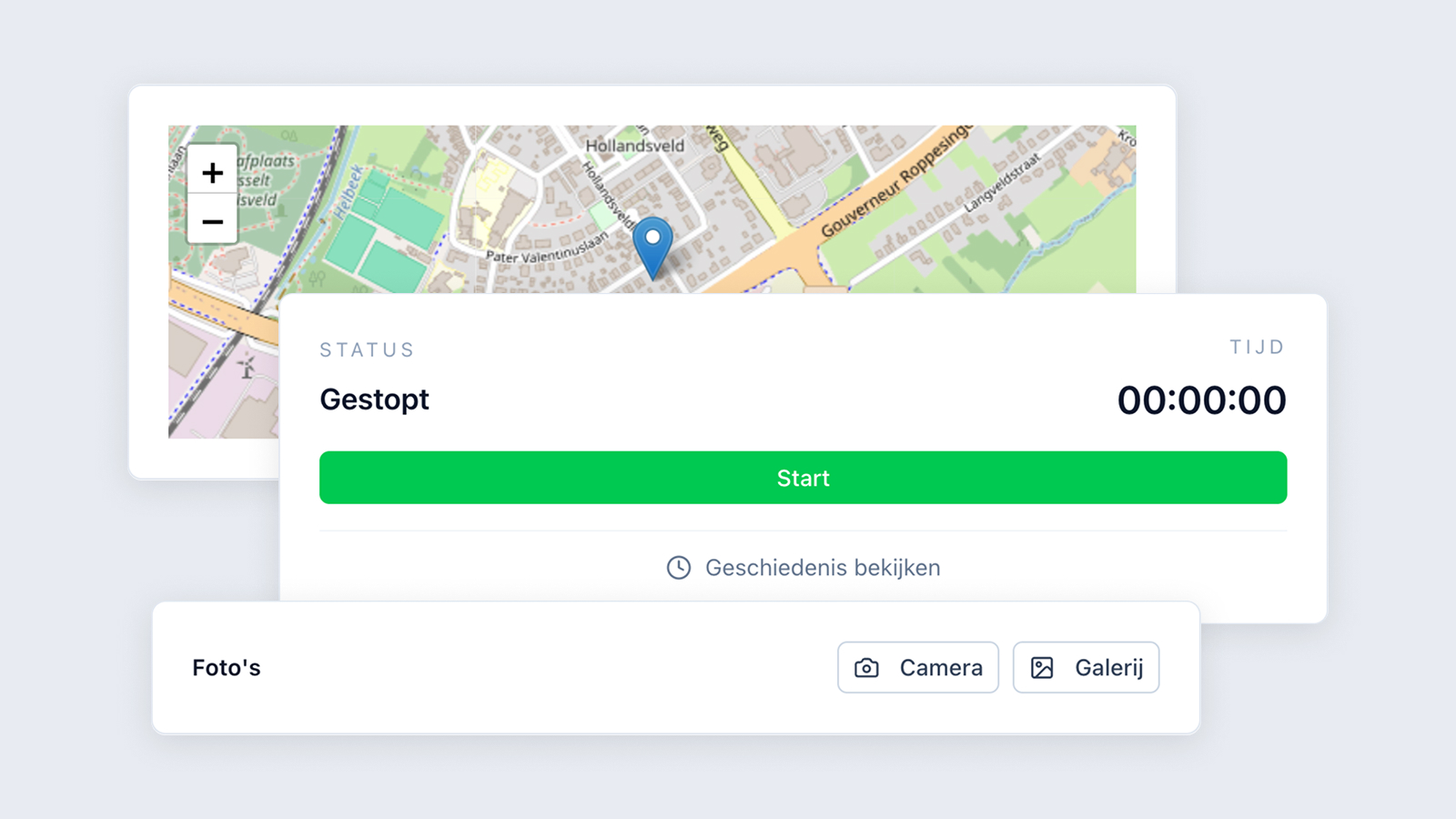Viewport: 1456px width, 819px height.
Task: Click the windmill symbol on the map
Action: click(247, 367)
